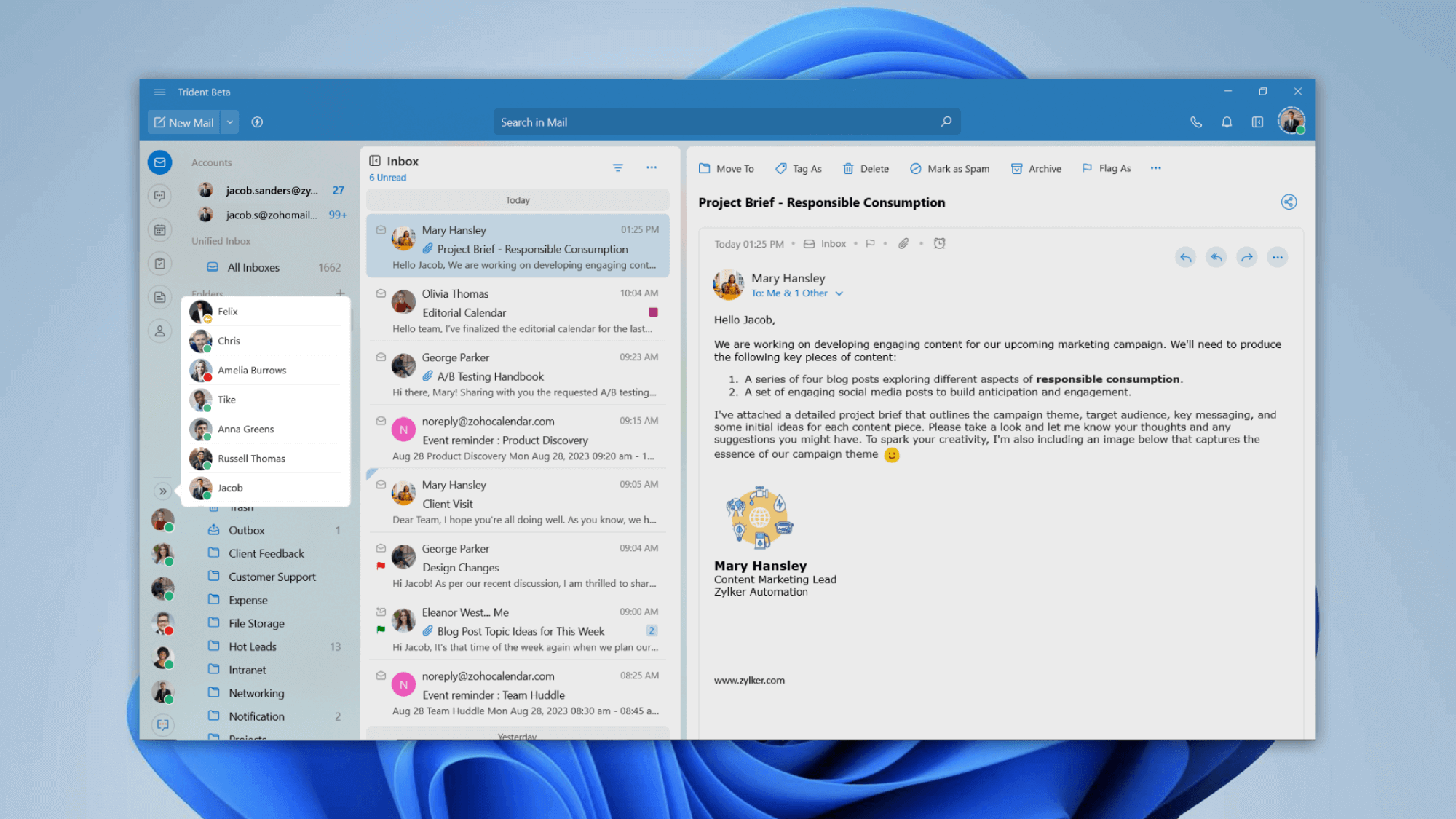1456x819 pixels.
Task: Open chat with Anna Greens
Action: click(x=265, y=430)
